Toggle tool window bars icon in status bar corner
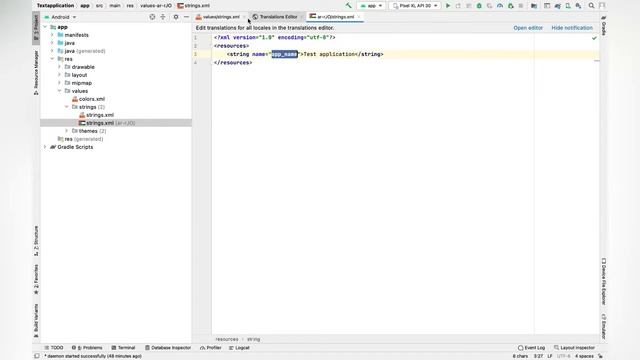This screenshot has width=640, height=360. (x=37, y=356)
